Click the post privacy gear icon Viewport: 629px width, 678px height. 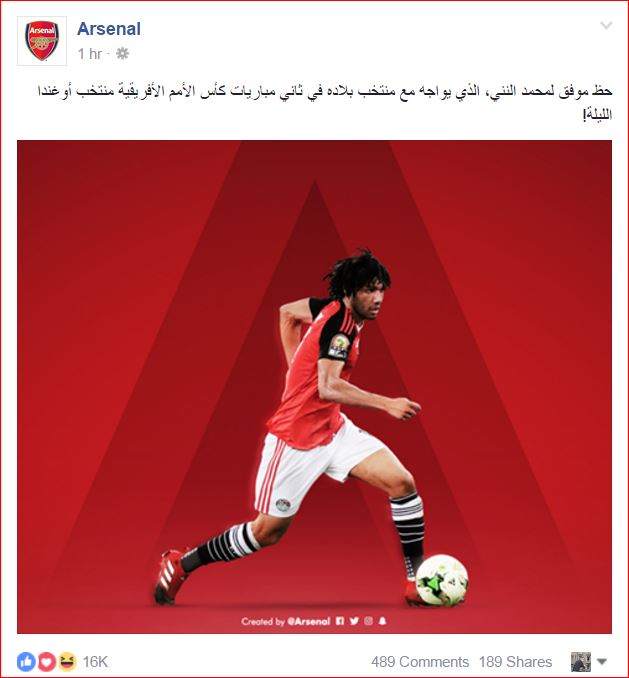pos(122,54)
